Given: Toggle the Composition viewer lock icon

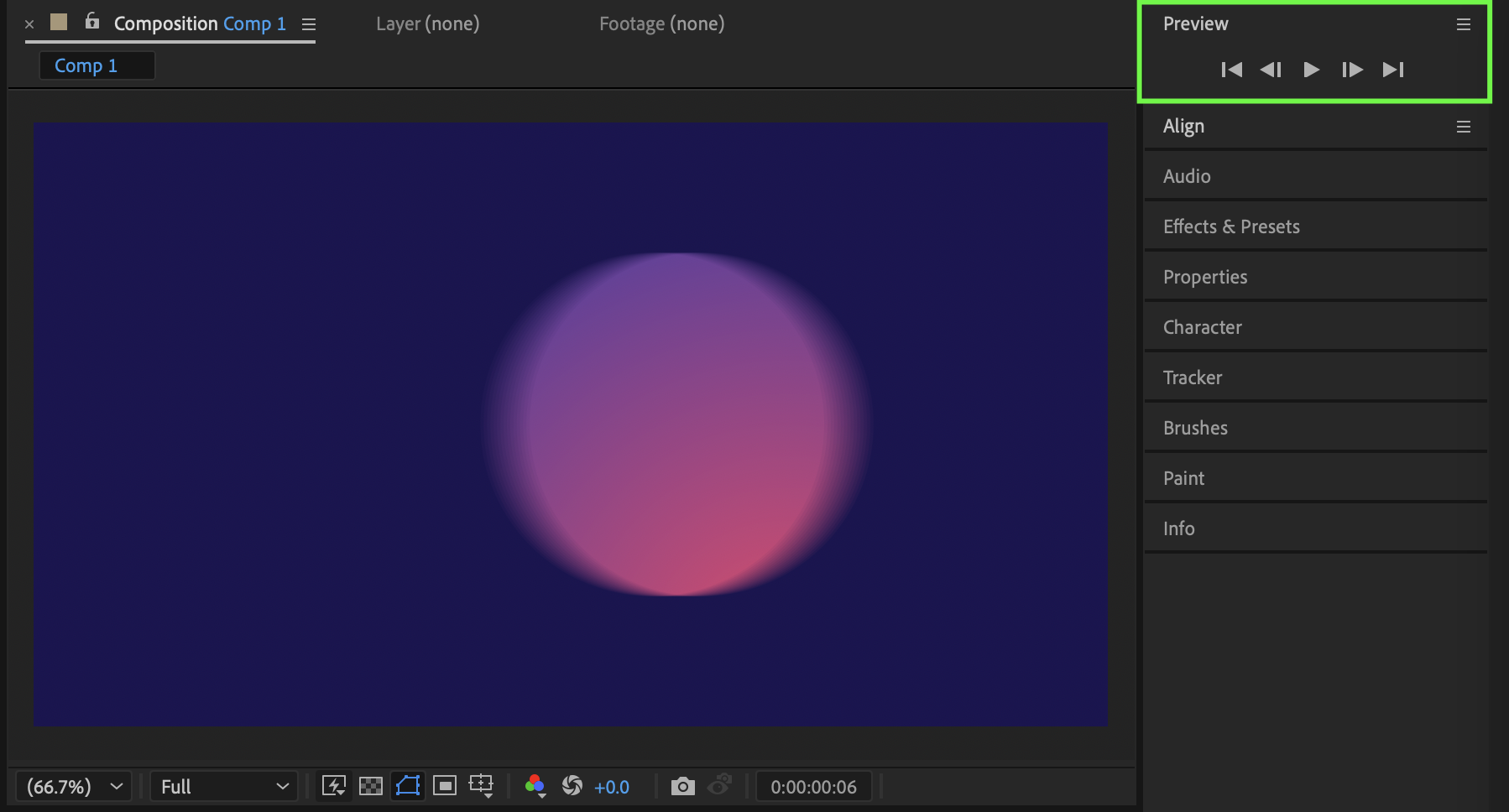Looking at the screenshot, I should pyautogui.click(x=92, y=22).
